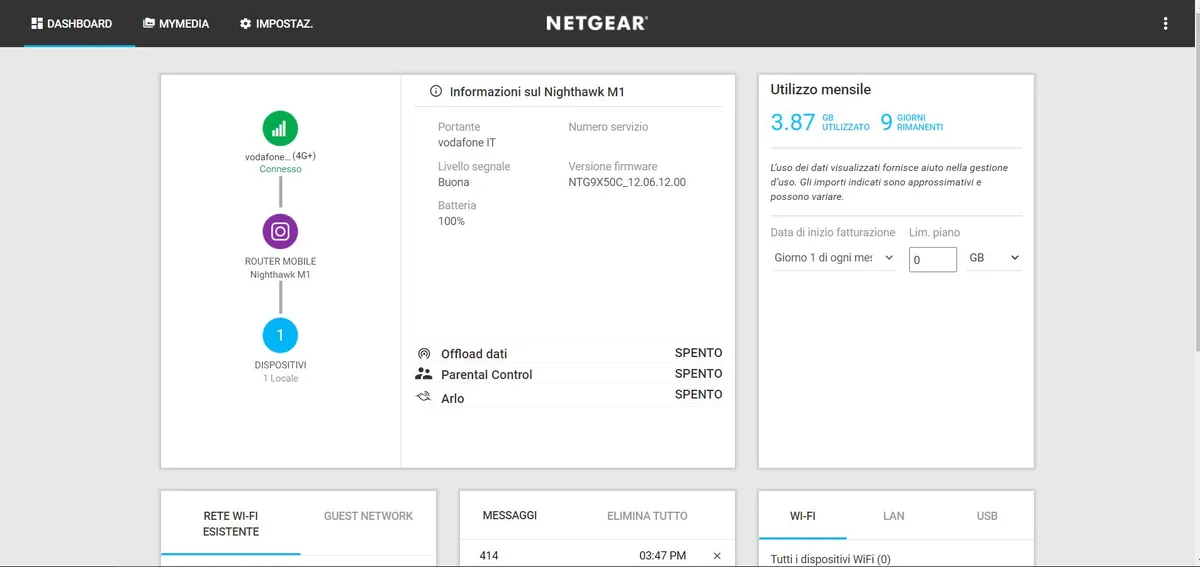Click the NETGEAR logo

(x=597, y=23)
